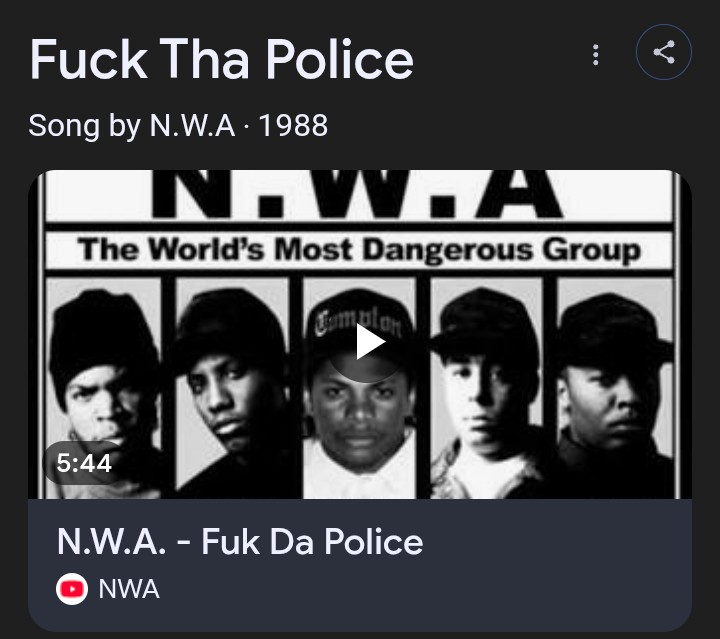The height and width of the screenshot is (639, 720).
Task: Select the NWA channel name beside YouTube logo
Action: tap(129, 589)
